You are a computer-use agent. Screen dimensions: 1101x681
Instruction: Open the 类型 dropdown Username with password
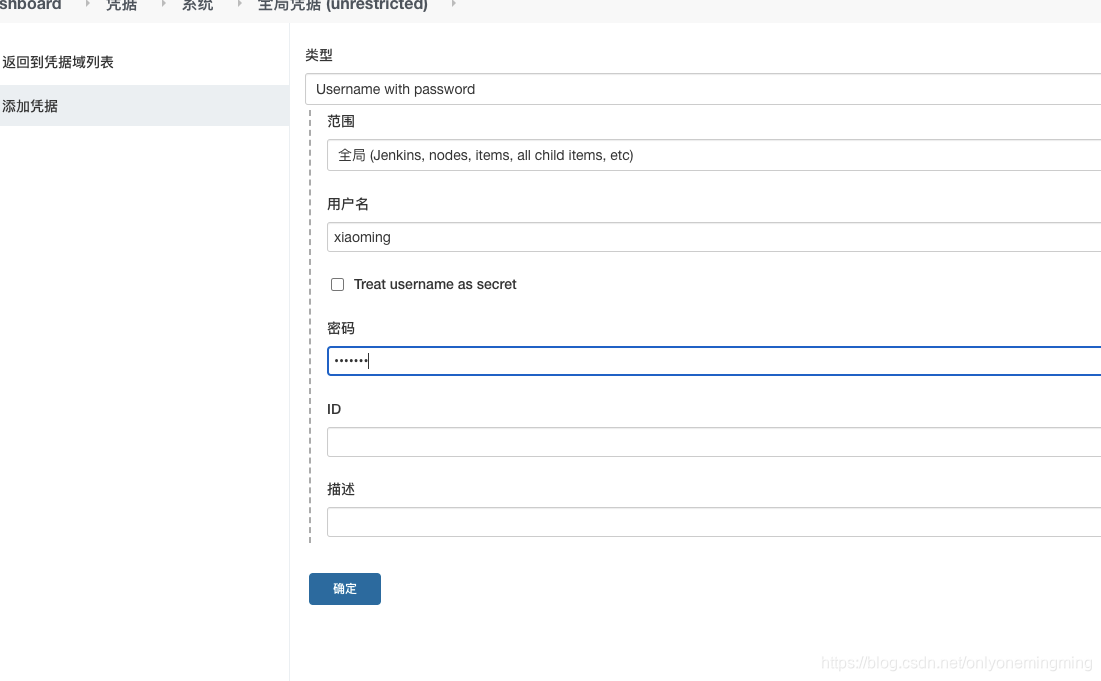[703, 89]
